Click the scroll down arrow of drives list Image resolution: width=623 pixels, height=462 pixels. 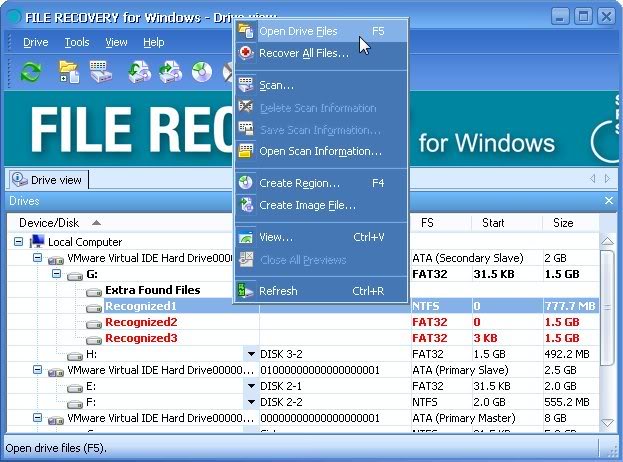click(x=607, y=423)
